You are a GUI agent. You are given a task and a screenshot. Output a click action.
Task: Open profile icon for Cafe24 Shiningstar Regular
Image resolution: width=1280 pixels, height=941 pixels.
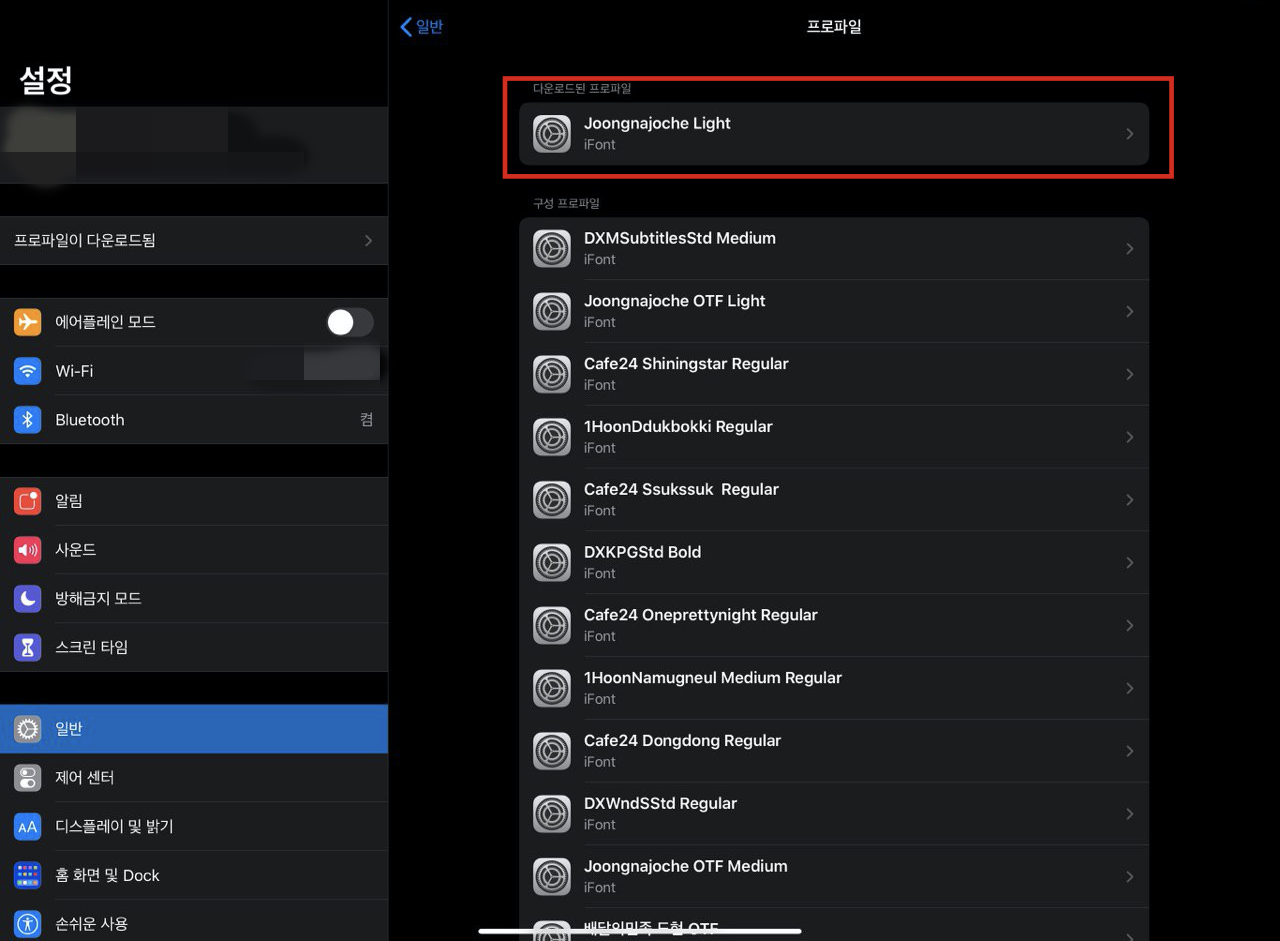[552, 374]
